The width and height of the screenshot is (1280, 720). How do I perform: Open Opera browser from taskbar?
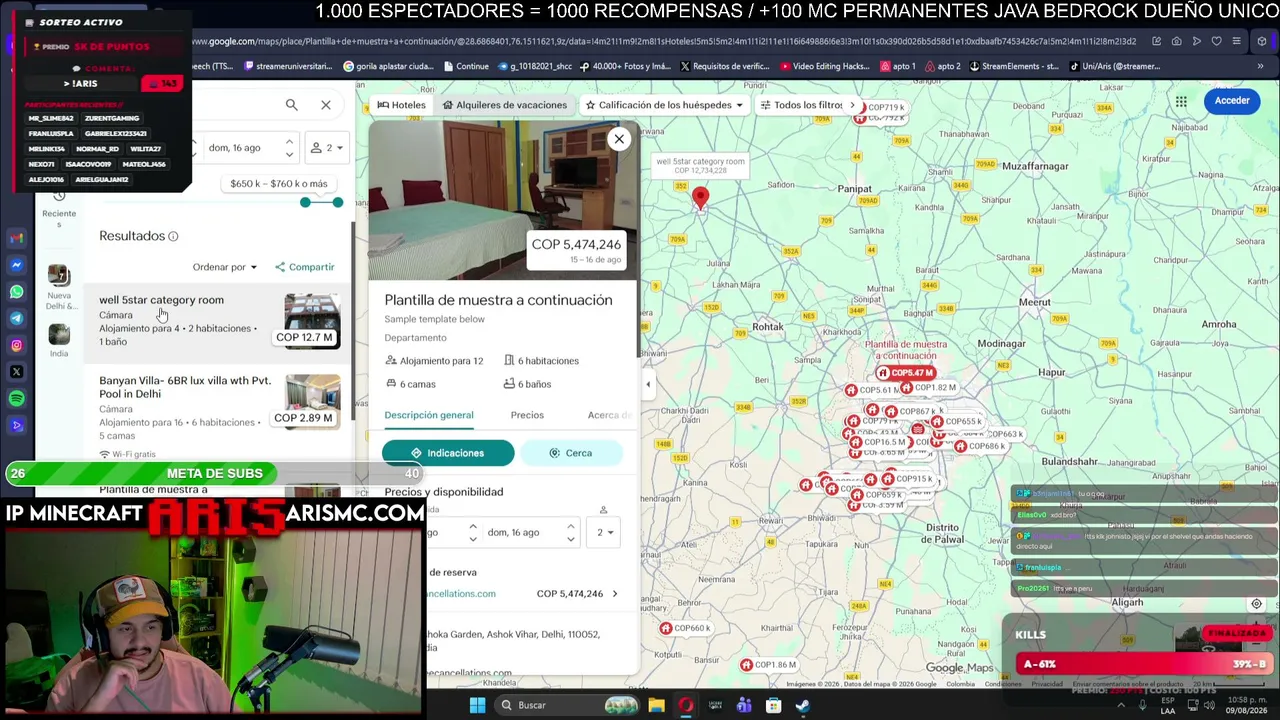[x=685, y=706]
